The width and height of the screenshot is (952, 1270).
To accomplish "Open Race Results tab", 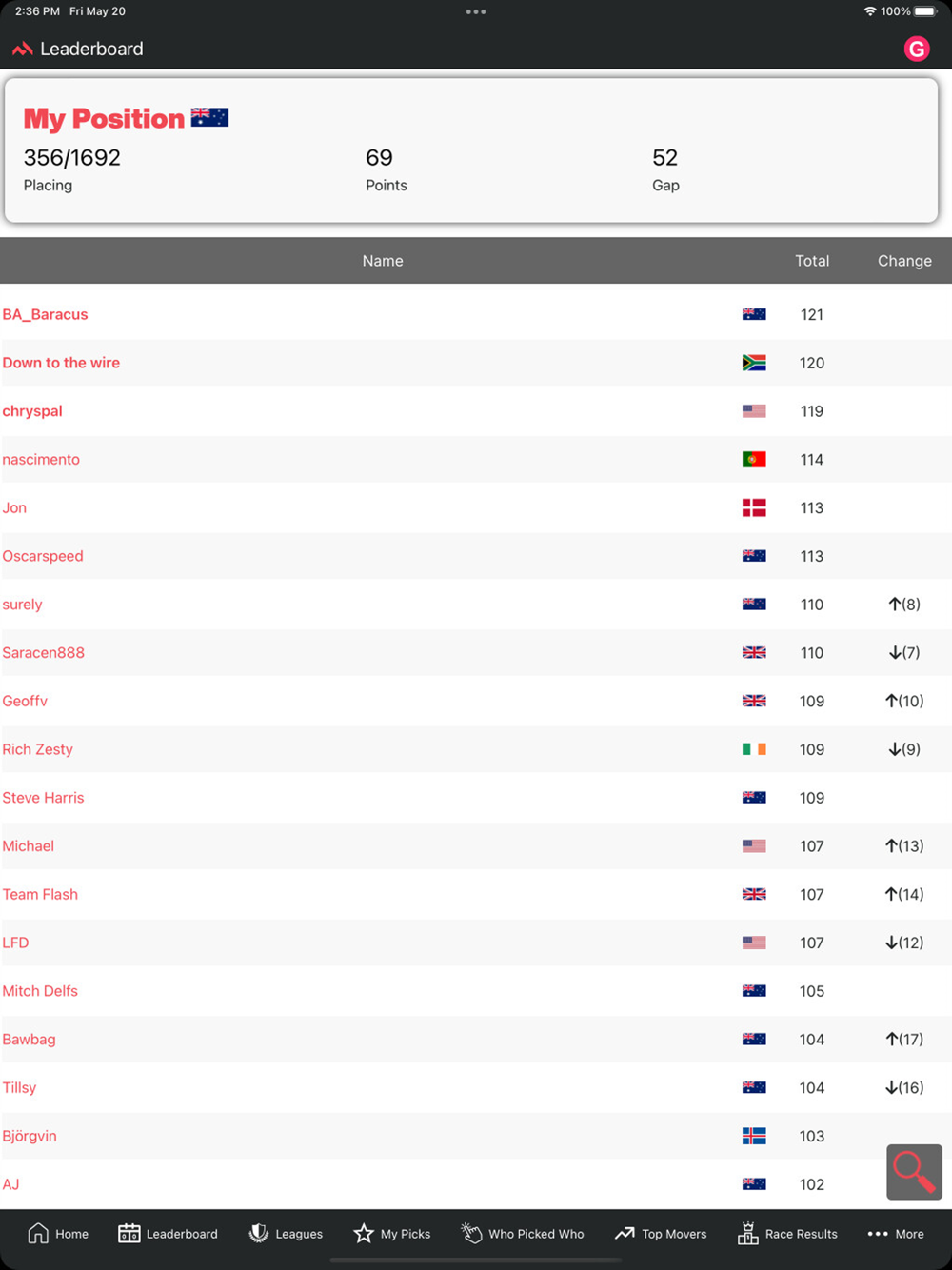I will tap(787, 1234).
